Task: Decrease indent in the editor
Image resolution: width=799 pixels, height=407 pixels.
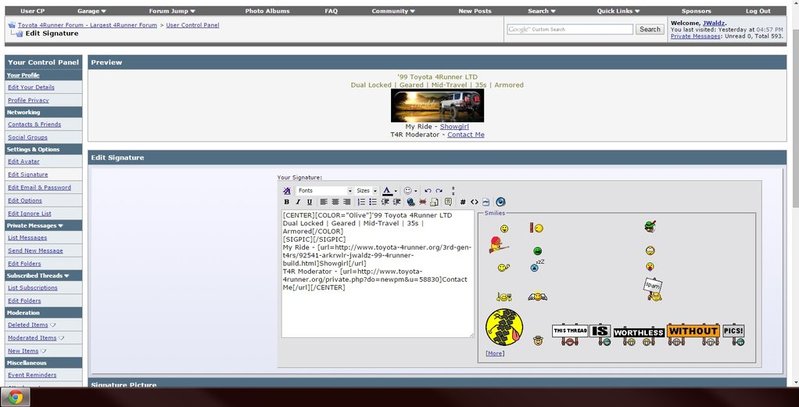Action: click(385, 202)
